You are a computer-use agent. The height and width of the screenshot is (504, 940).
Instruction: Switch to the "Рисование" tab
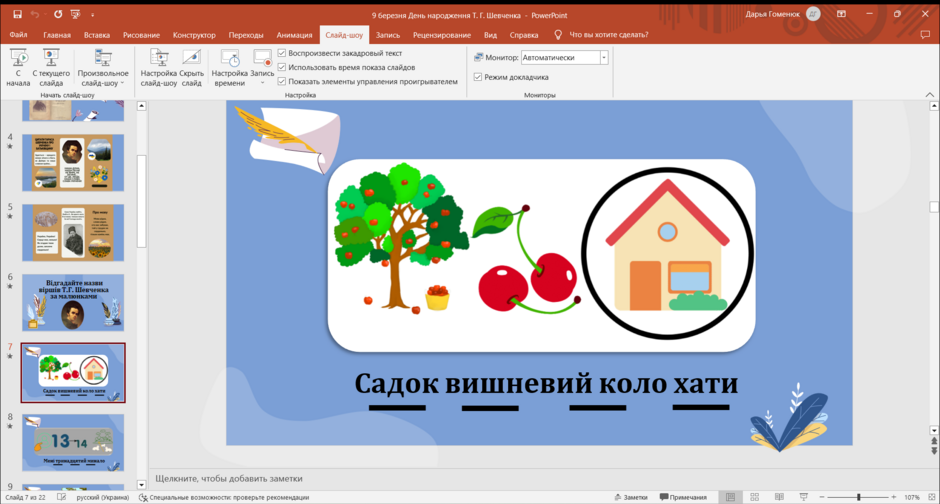click(141, 35)
